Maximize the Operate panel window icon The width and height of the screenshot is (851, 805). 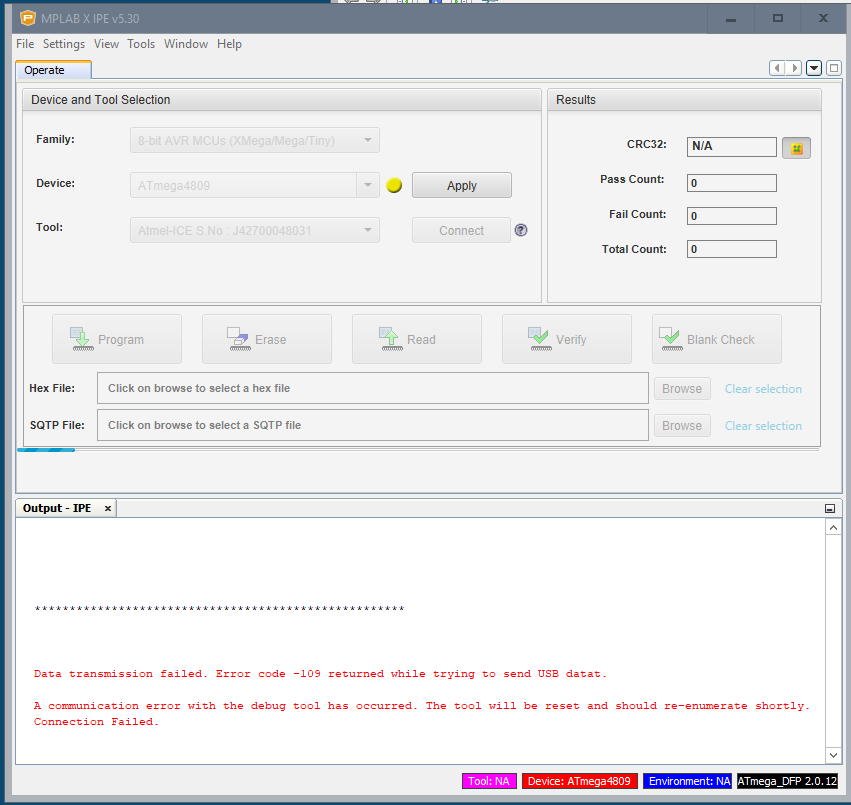pos(834,68)
